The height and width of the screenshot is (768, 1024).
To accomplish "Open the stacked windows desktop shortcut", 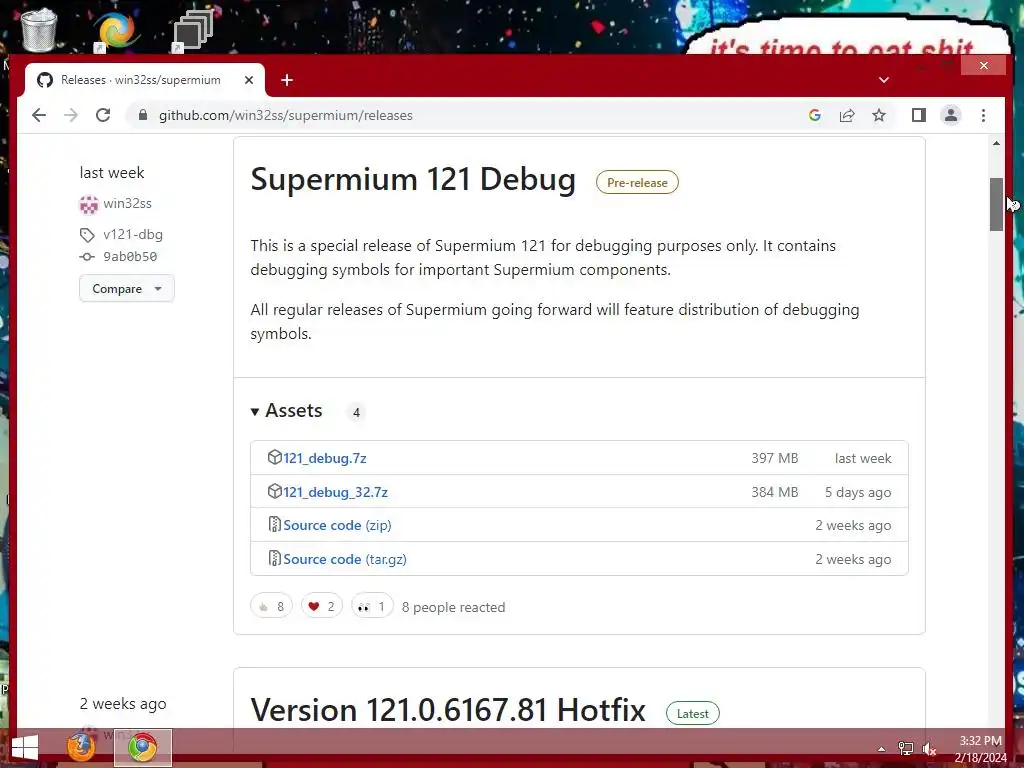I will (x=193, y=31).
